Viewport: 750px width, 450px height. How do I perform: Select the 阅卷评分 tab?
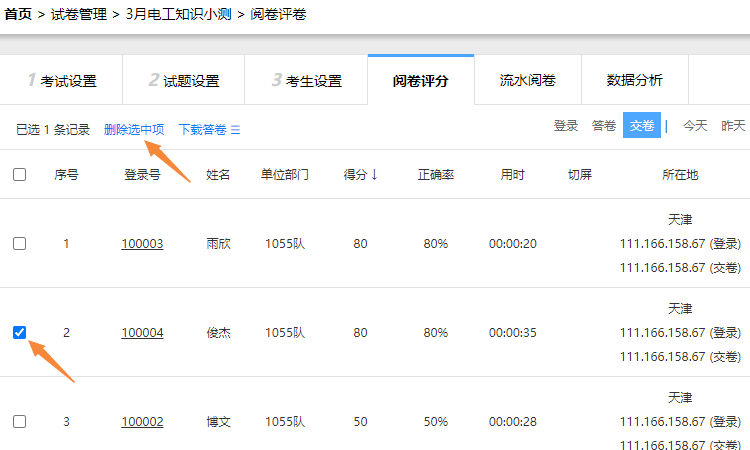[421, 80]
